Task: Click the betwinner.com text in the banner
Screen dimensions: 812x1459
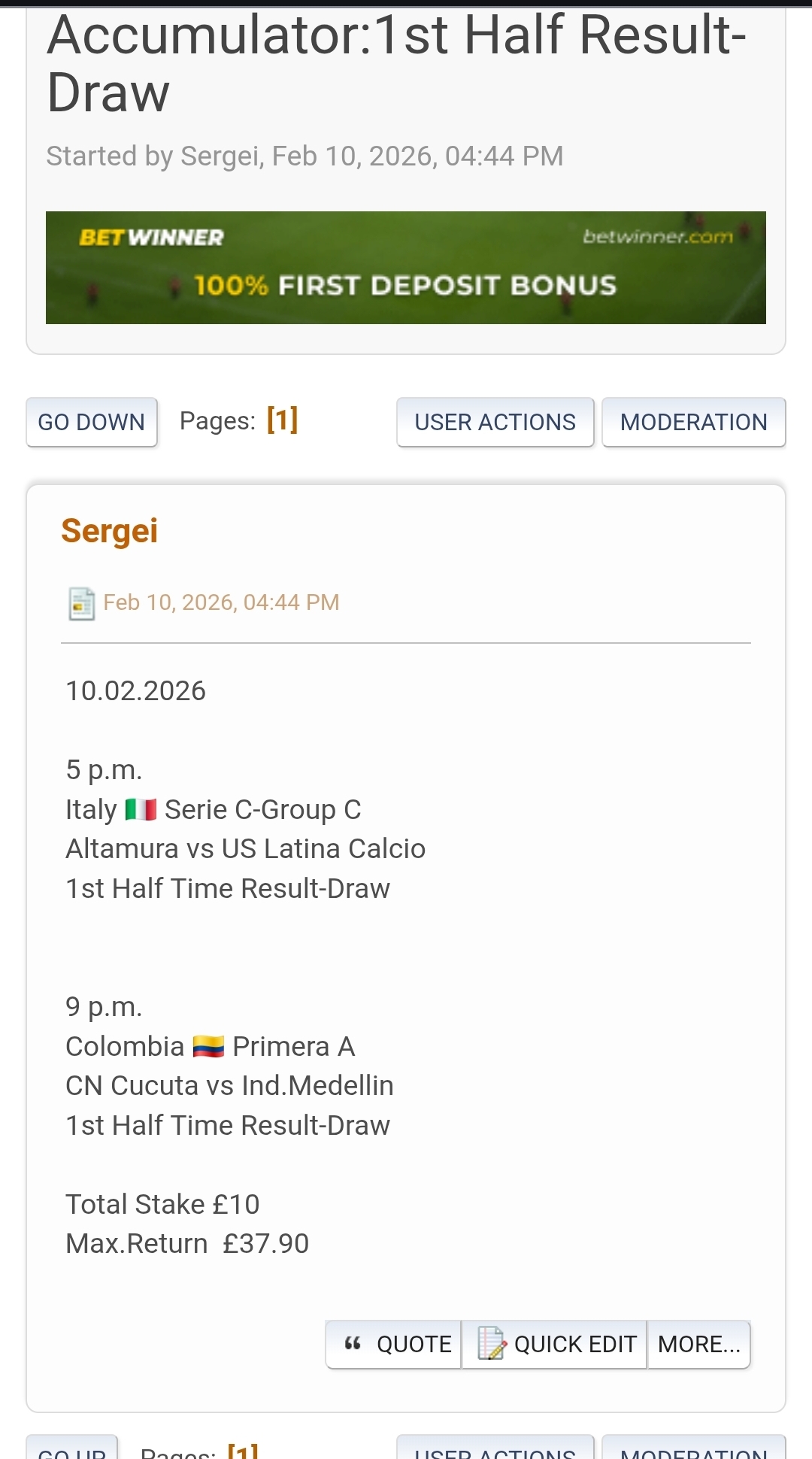Action: (657, 237)
